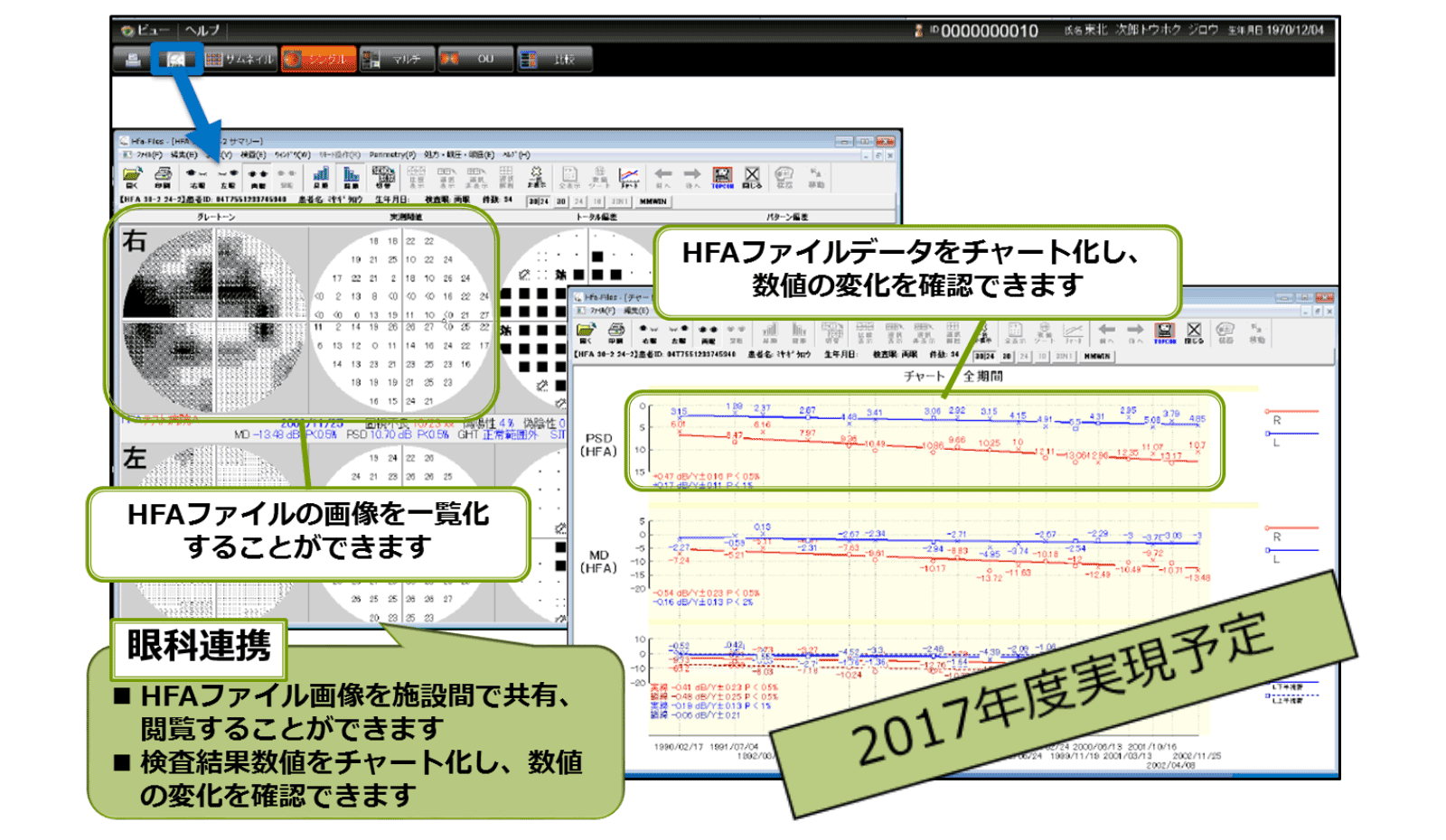Screen dimensions: 1446x840
Task: Select MMWIN button in summary window
Action: pos(653,201)
